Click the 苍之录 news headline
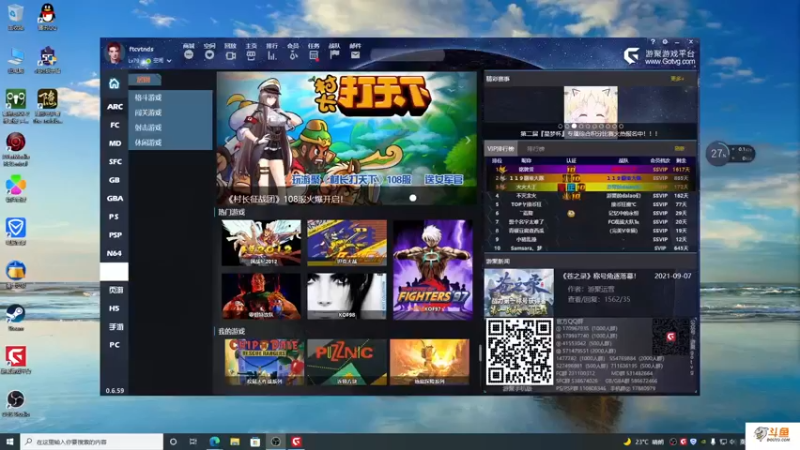800x450 pixels. pyautogui.click(x=599, y=276)
